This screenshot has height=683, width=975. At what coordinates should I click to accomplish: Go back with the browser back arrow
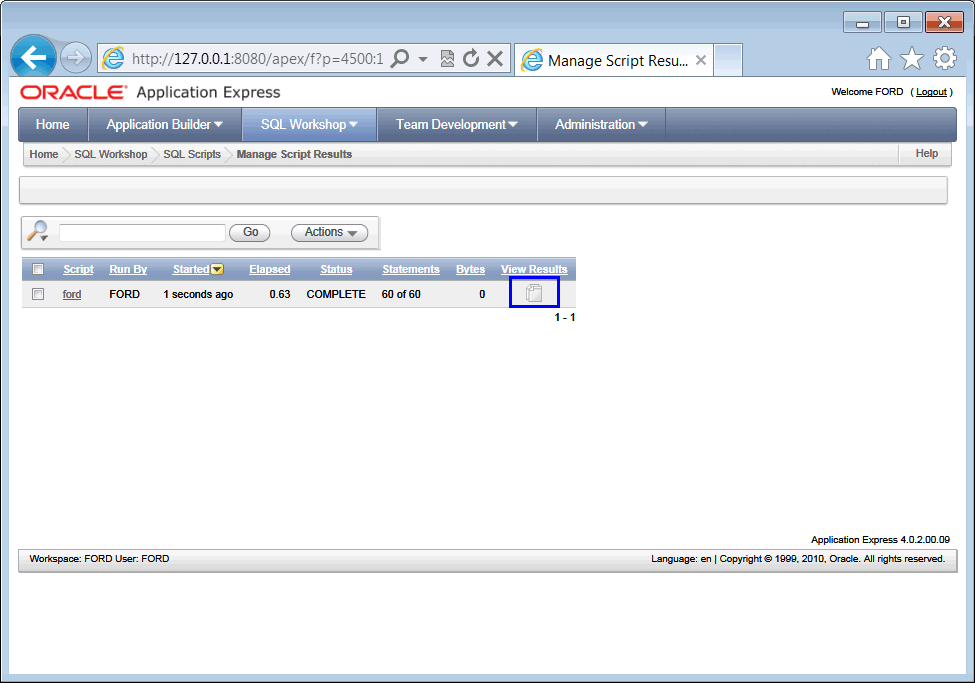[33, 58]
